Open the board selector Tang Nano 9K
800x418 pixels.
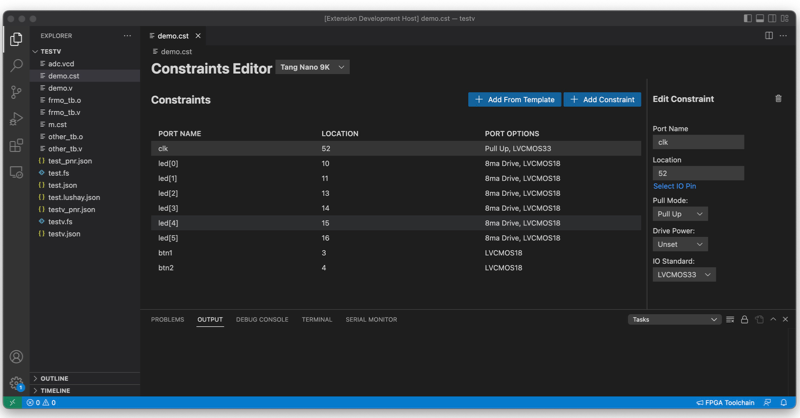[x=312, y=67]
